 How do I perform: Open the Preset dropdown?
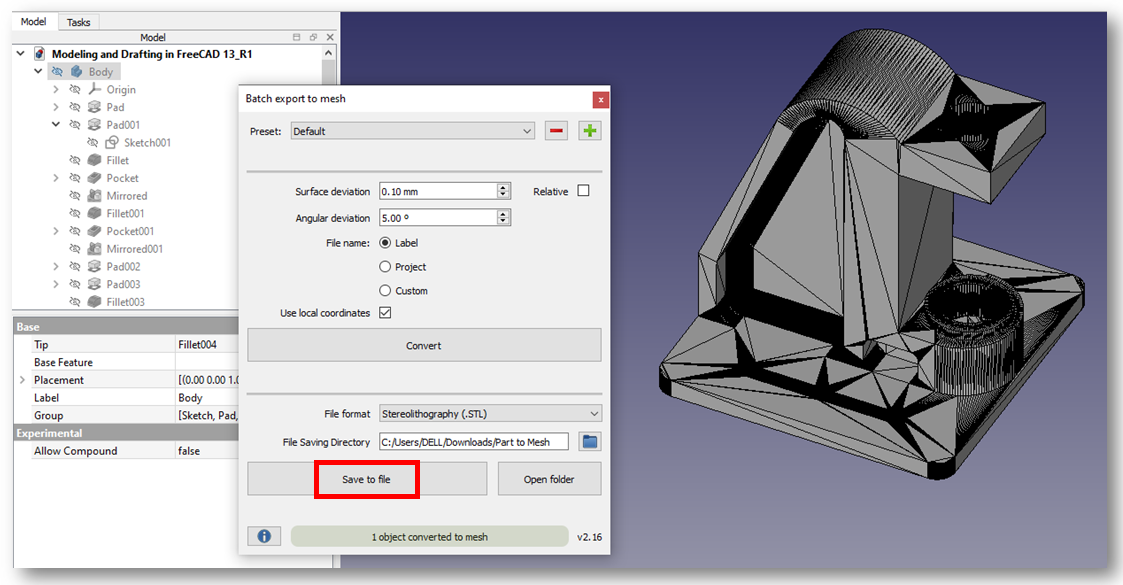coord(413,131)
